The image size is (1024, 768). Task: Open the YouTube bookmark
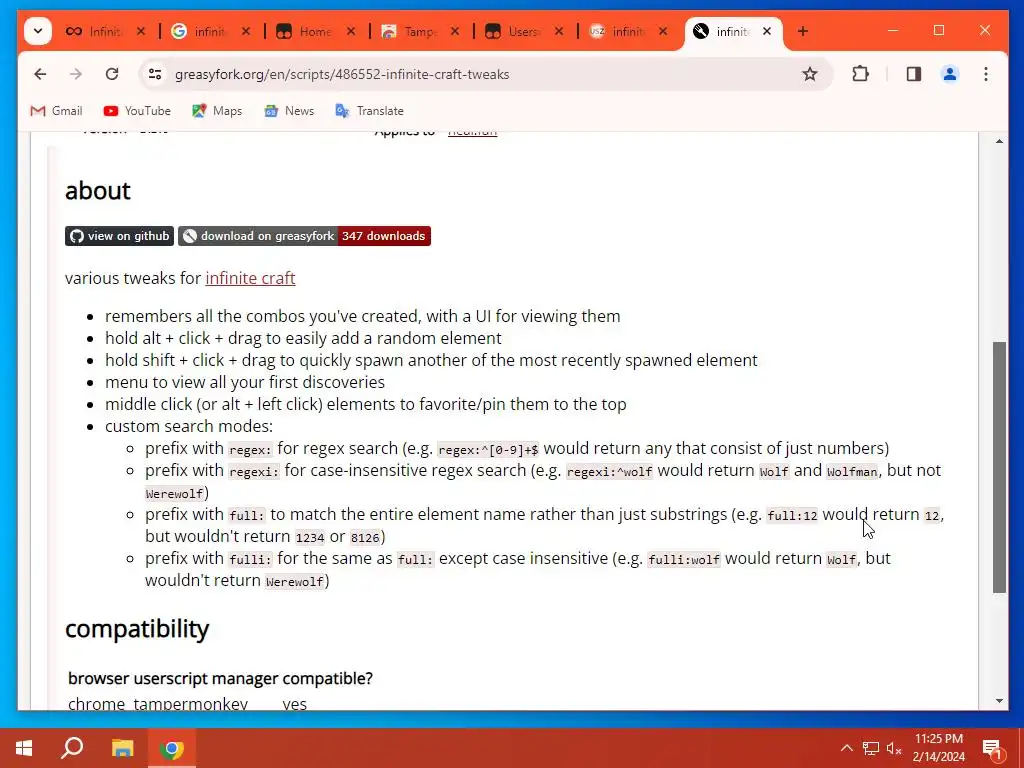[x=137, y=111]
